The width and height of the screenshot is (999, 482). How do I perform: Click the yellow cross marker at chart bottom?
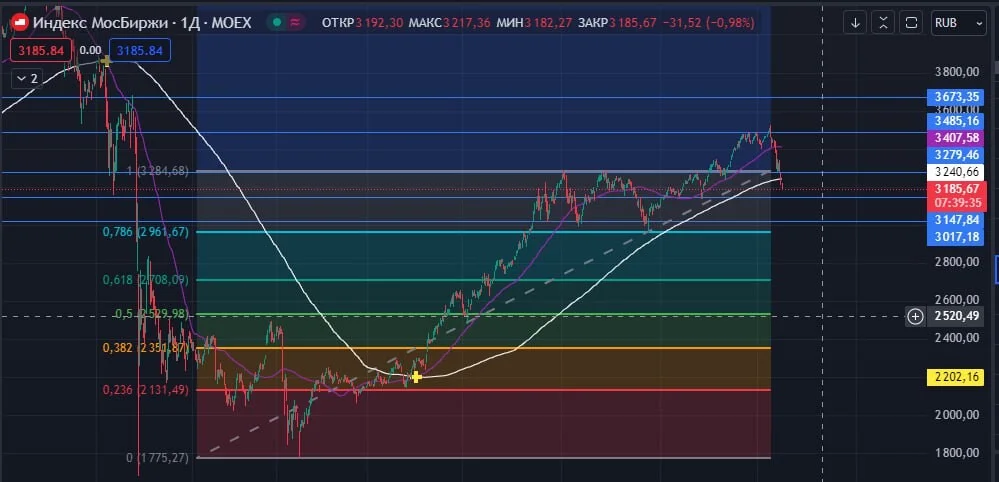[x=416, y=377]
